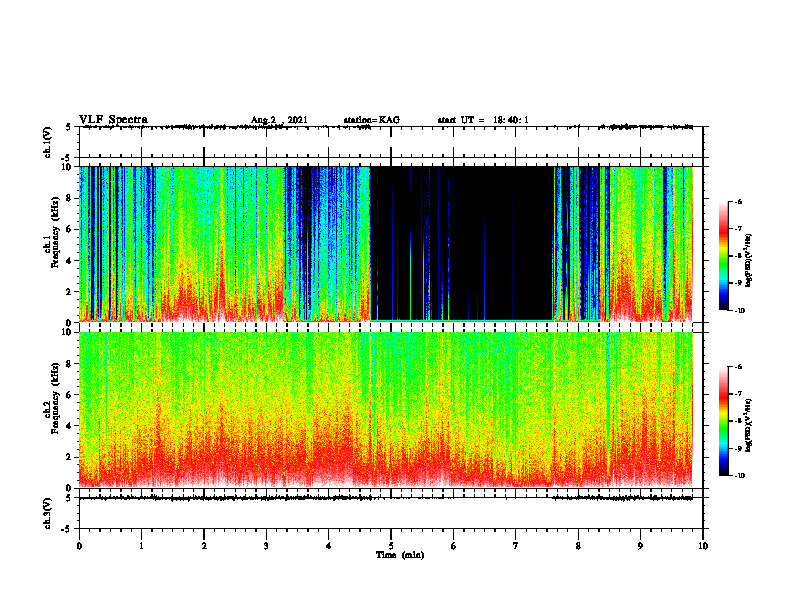Click time axis tick label '0'
792x612 pixels.
tap(79, 546)
